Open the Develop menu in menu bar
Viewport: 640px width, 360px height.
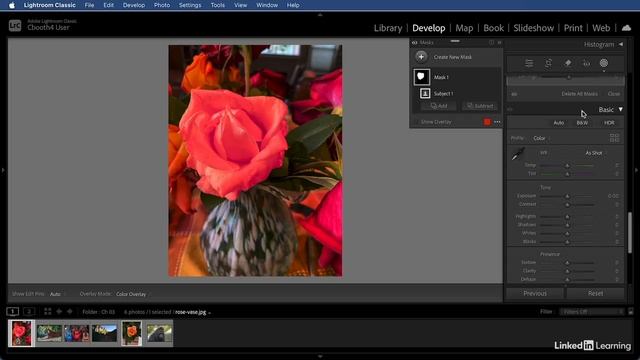click(134, 5)
